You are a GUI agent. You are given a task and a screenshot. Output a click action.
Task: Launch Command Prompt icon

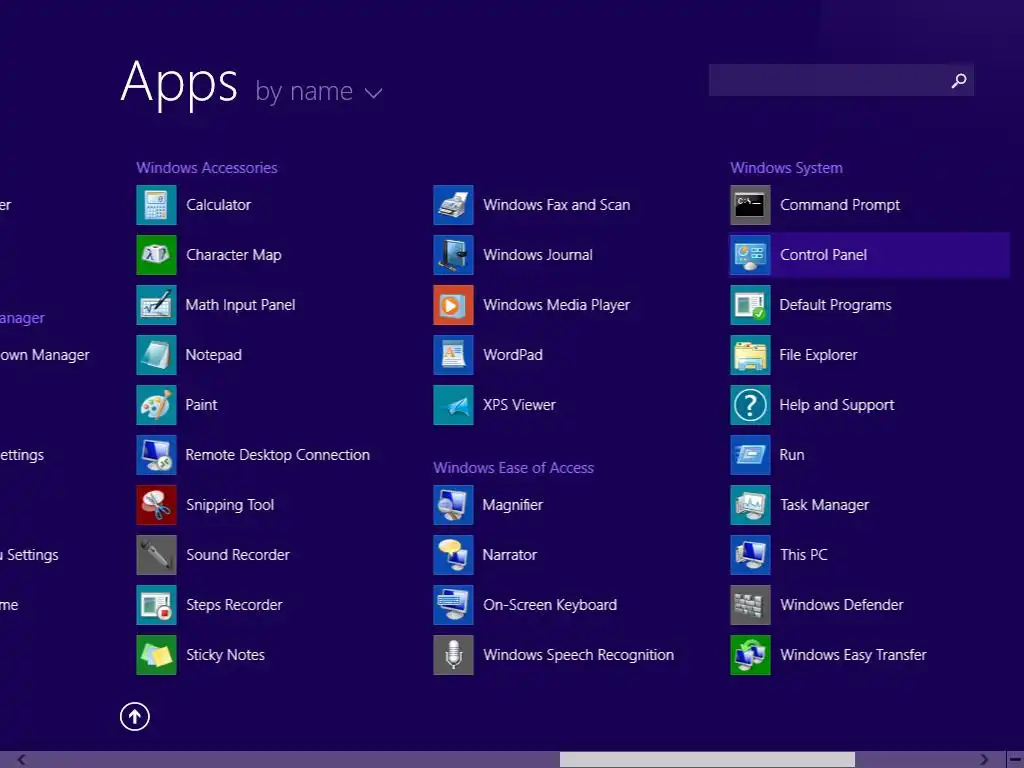(x=750, y=205)
